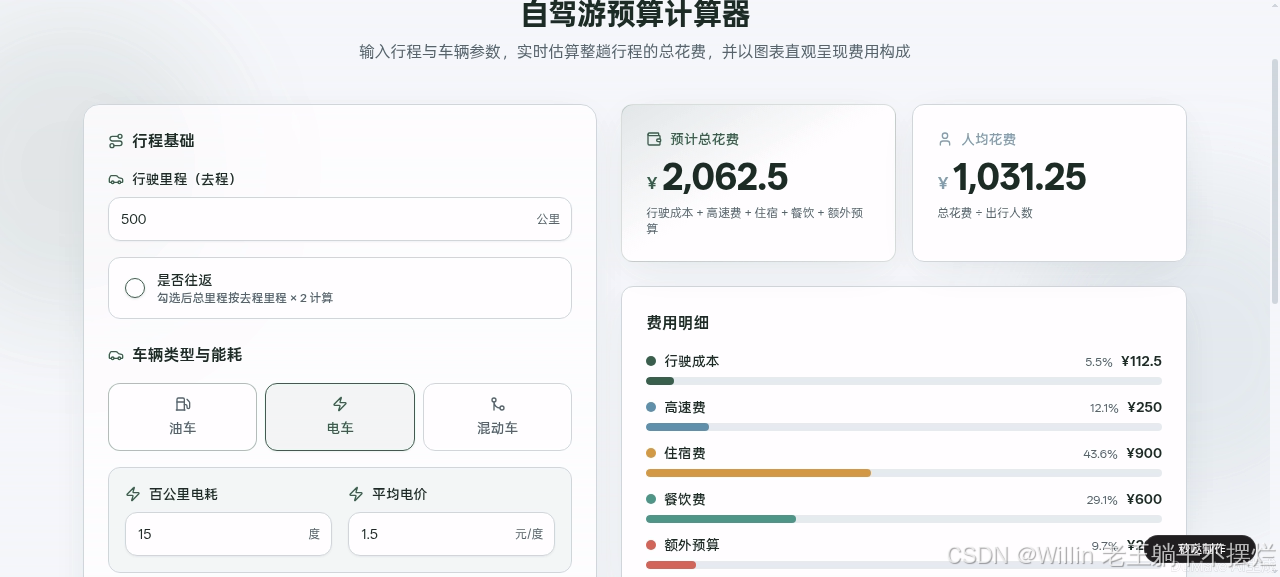Click the lightning icon beside 百公里电耗
Screen dimensions: 1280x577
[133, 494]
